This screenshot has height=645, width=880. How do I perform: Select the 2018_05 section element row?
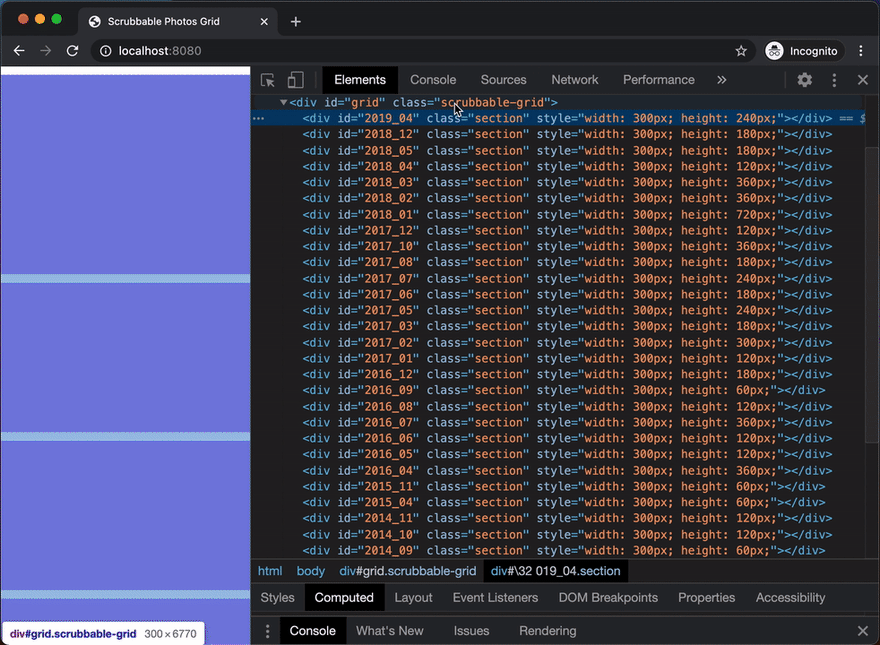tap(558, 150)
